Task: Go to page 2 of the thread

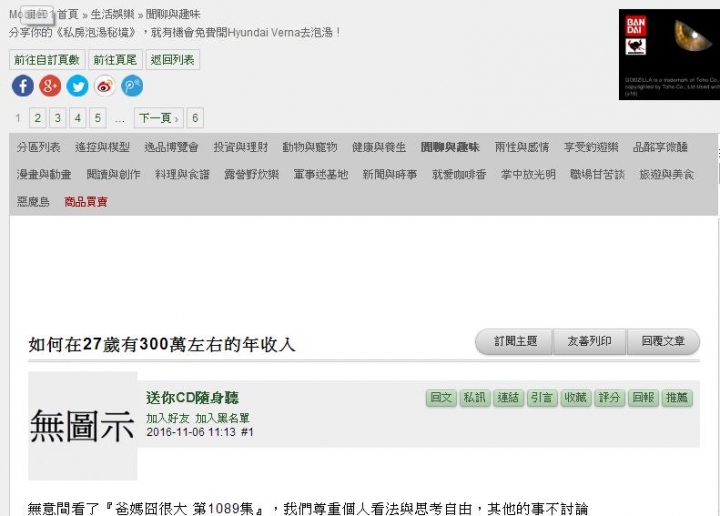Action: point(38,118)
